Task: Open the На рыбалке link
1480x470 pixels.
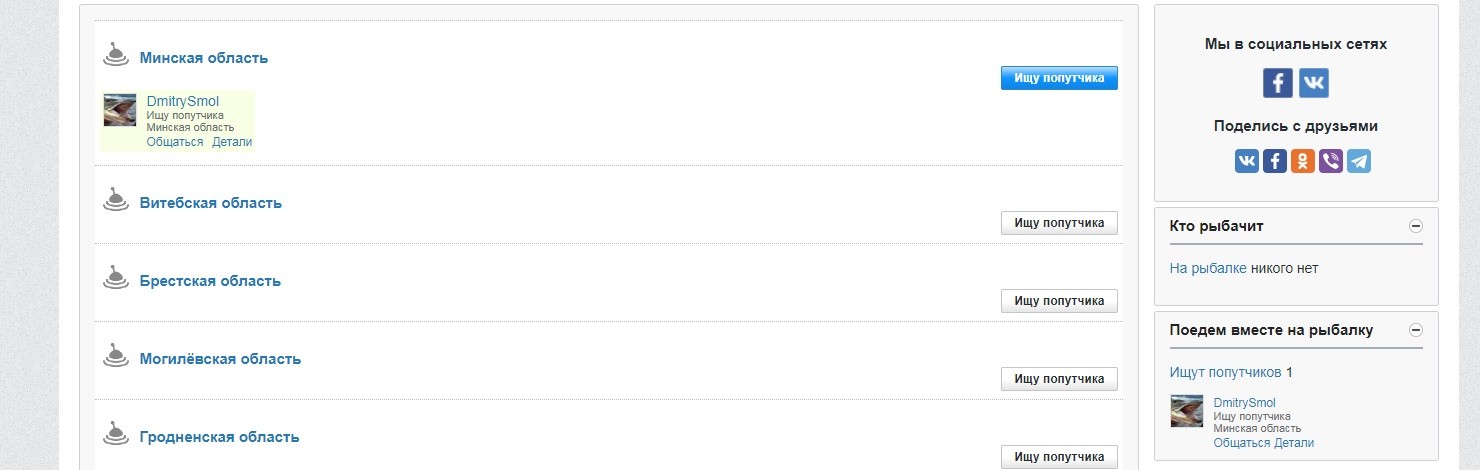Action: [1208, 268]
